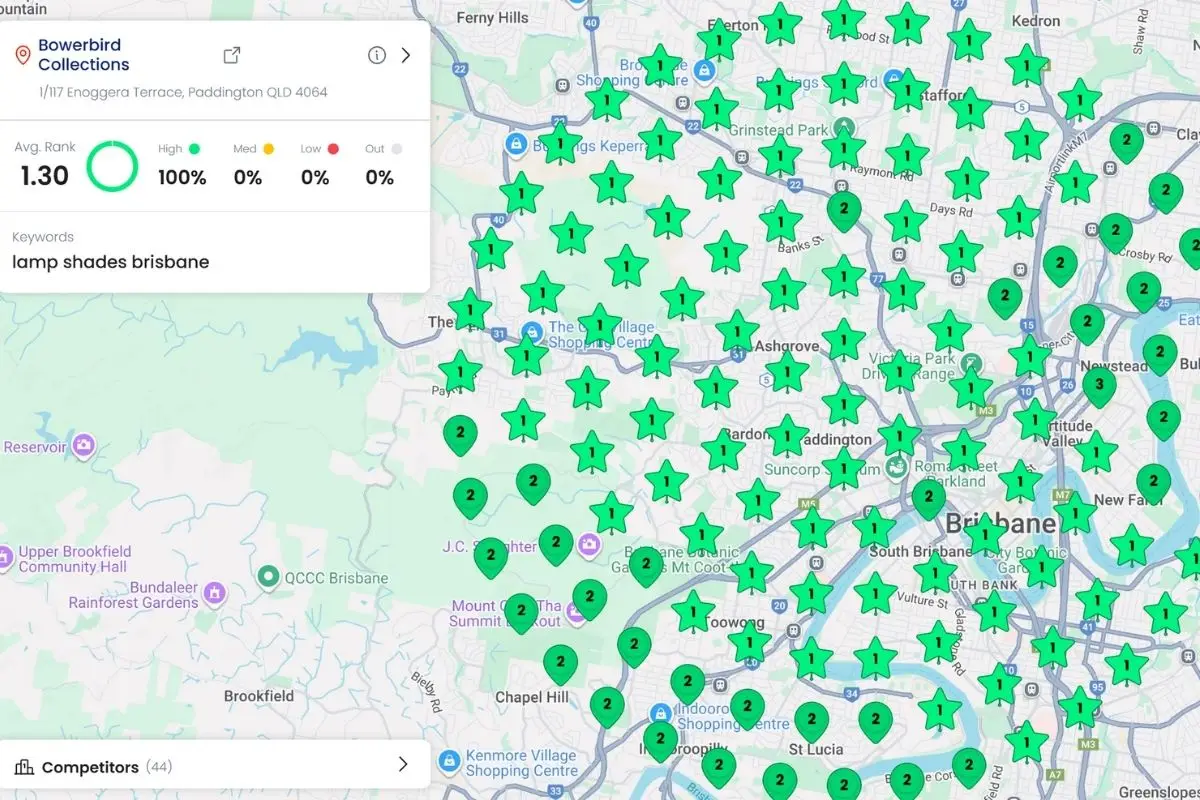Viewport: 1200px width, 800px height.
Task: Click the Bunnings Keperra shopping icon
Action: 516,145
